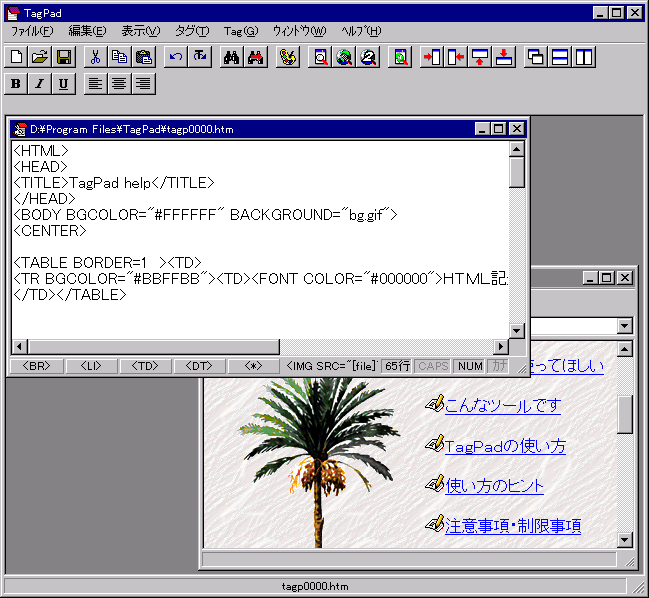Click the <IMG SRC="[file]" status field
The height and width of the screenshot is (598, 649).
pyautogui.click(x=331, y=366)
